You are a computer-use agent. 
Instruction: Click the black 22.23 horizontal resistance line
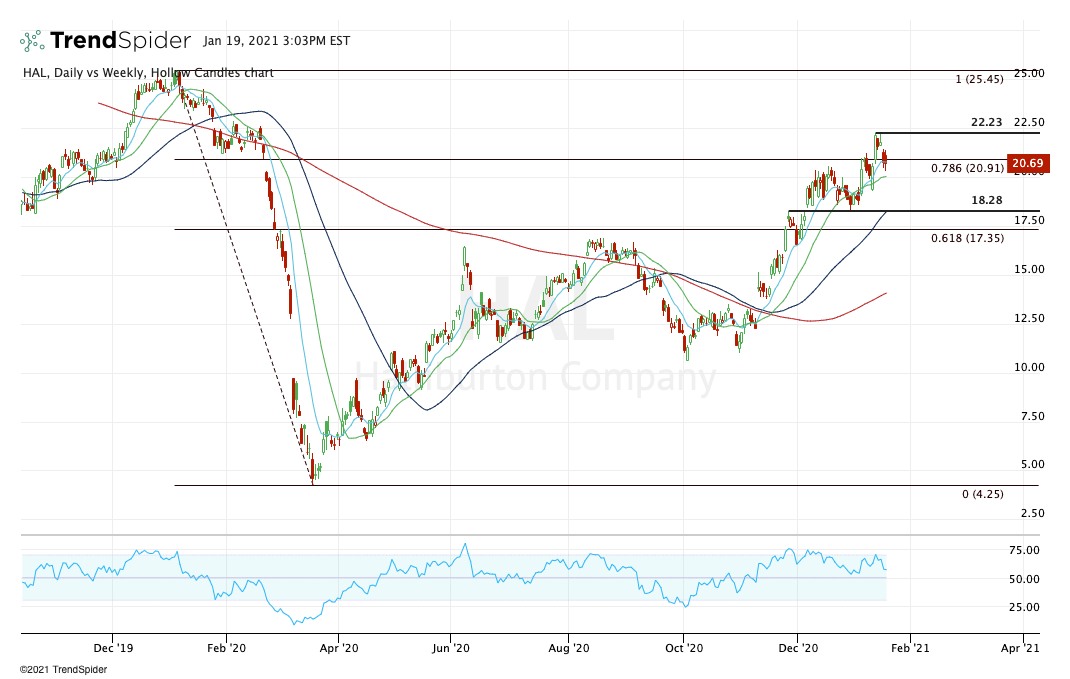(x=957, y=132)
